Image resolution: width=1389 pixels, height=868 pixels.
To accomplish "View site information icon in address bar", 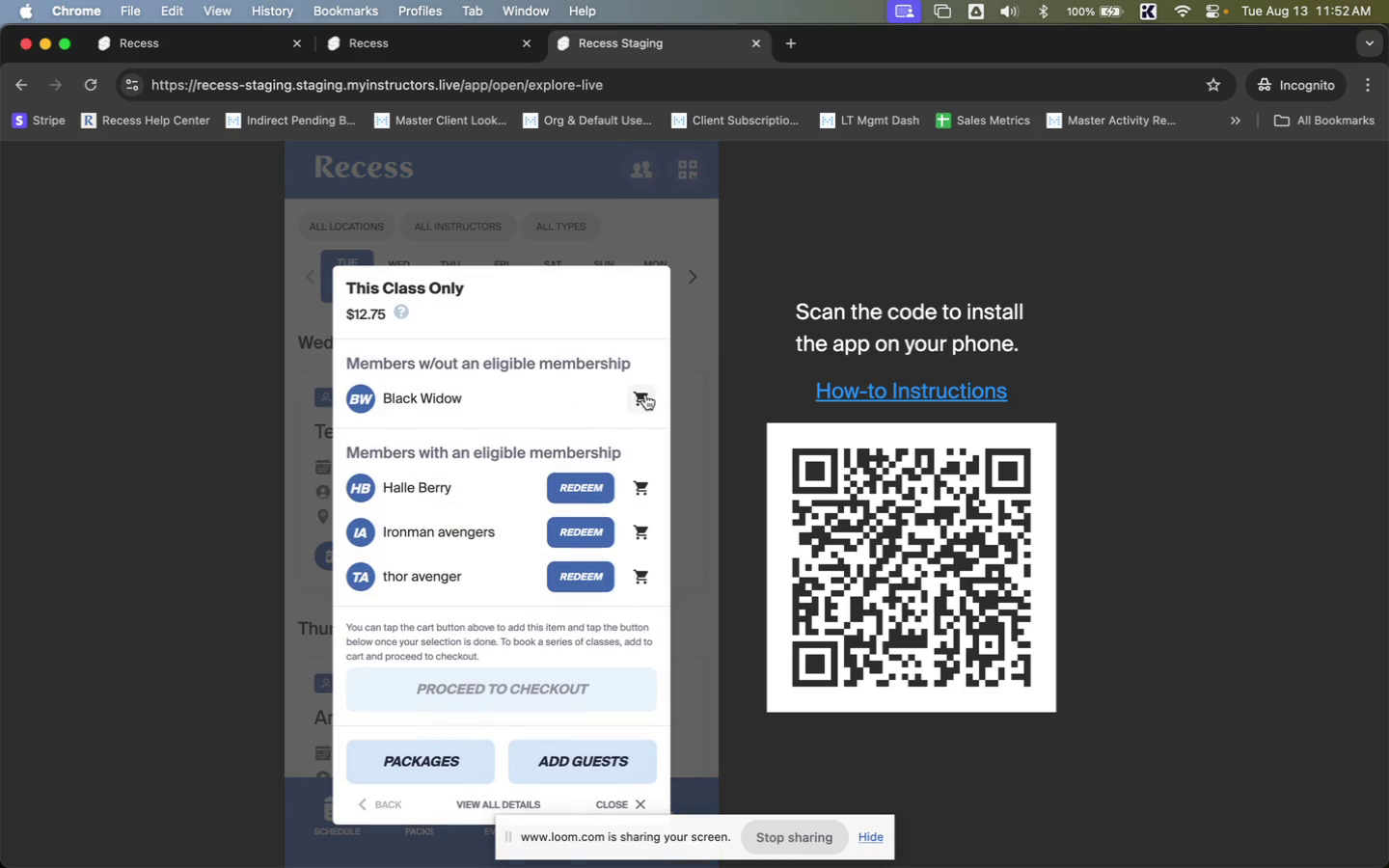I will click(133, 85).
